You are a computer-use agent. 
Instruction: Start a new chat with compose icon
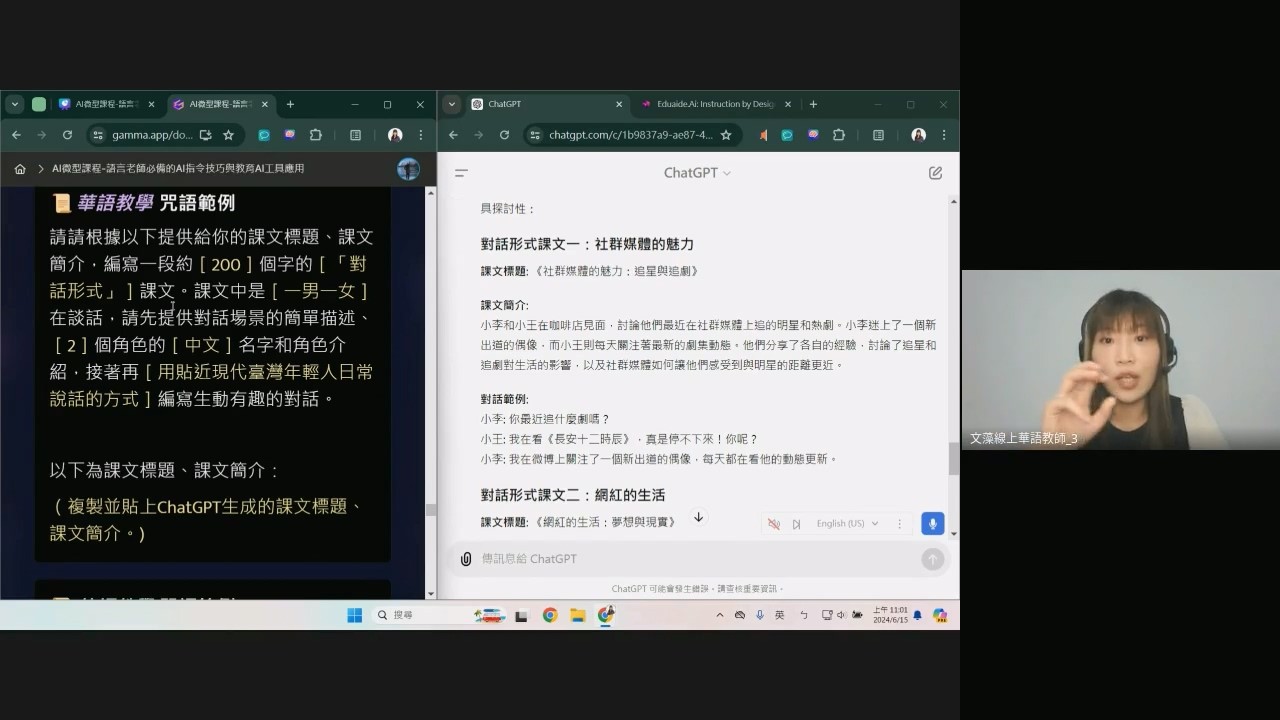(x=935, y=173)
